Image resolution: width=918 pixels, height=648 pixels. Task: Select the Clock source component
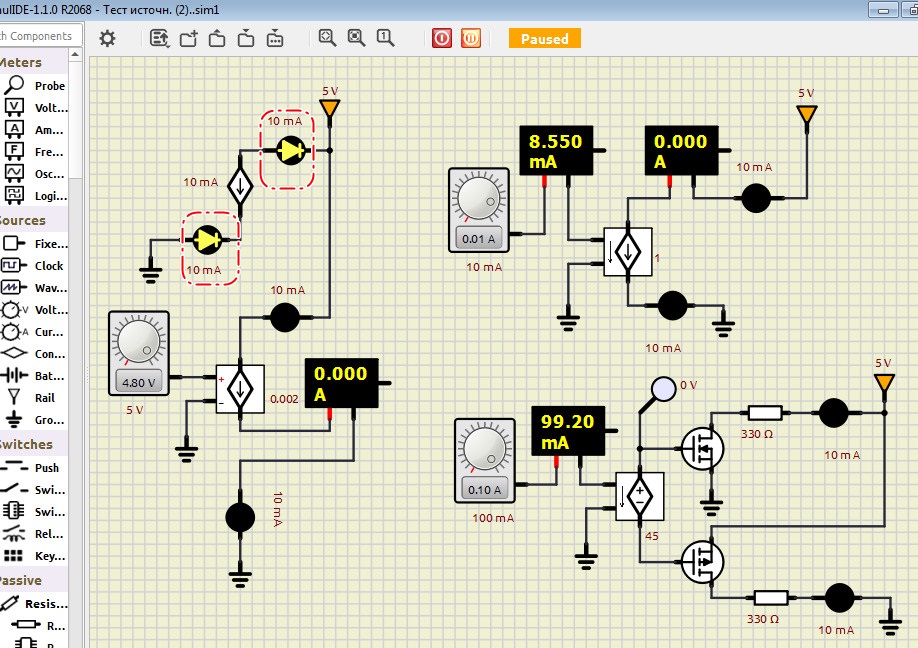[x=48, y=266]
